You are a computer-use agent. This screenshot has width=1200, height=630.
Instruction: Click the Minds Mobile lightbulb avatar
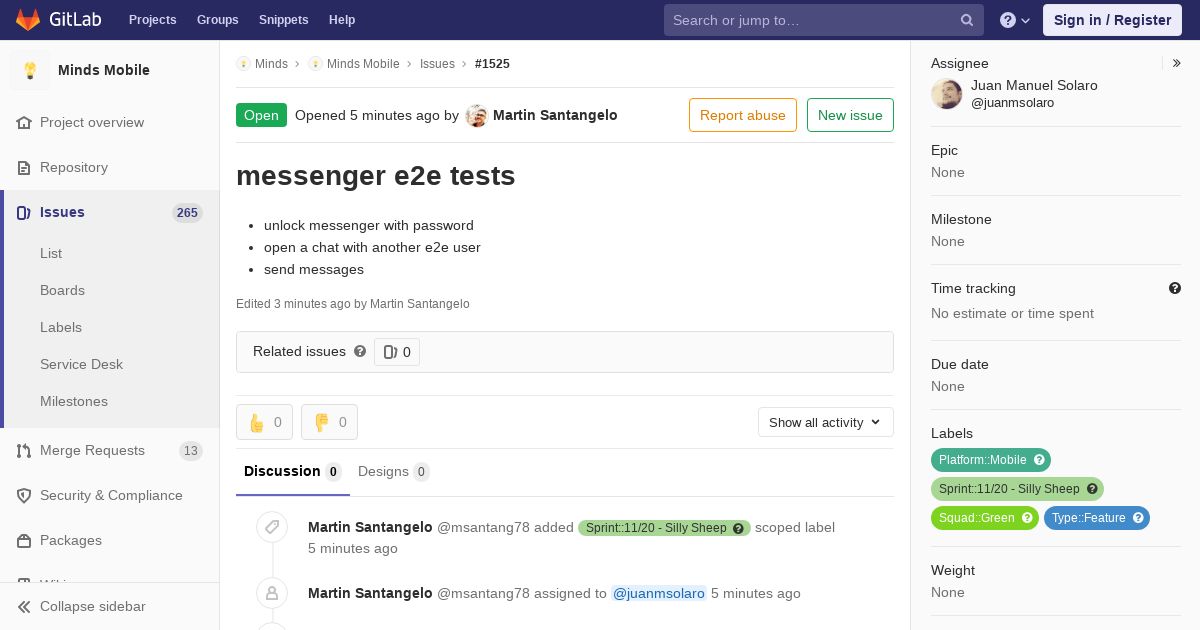30,70
